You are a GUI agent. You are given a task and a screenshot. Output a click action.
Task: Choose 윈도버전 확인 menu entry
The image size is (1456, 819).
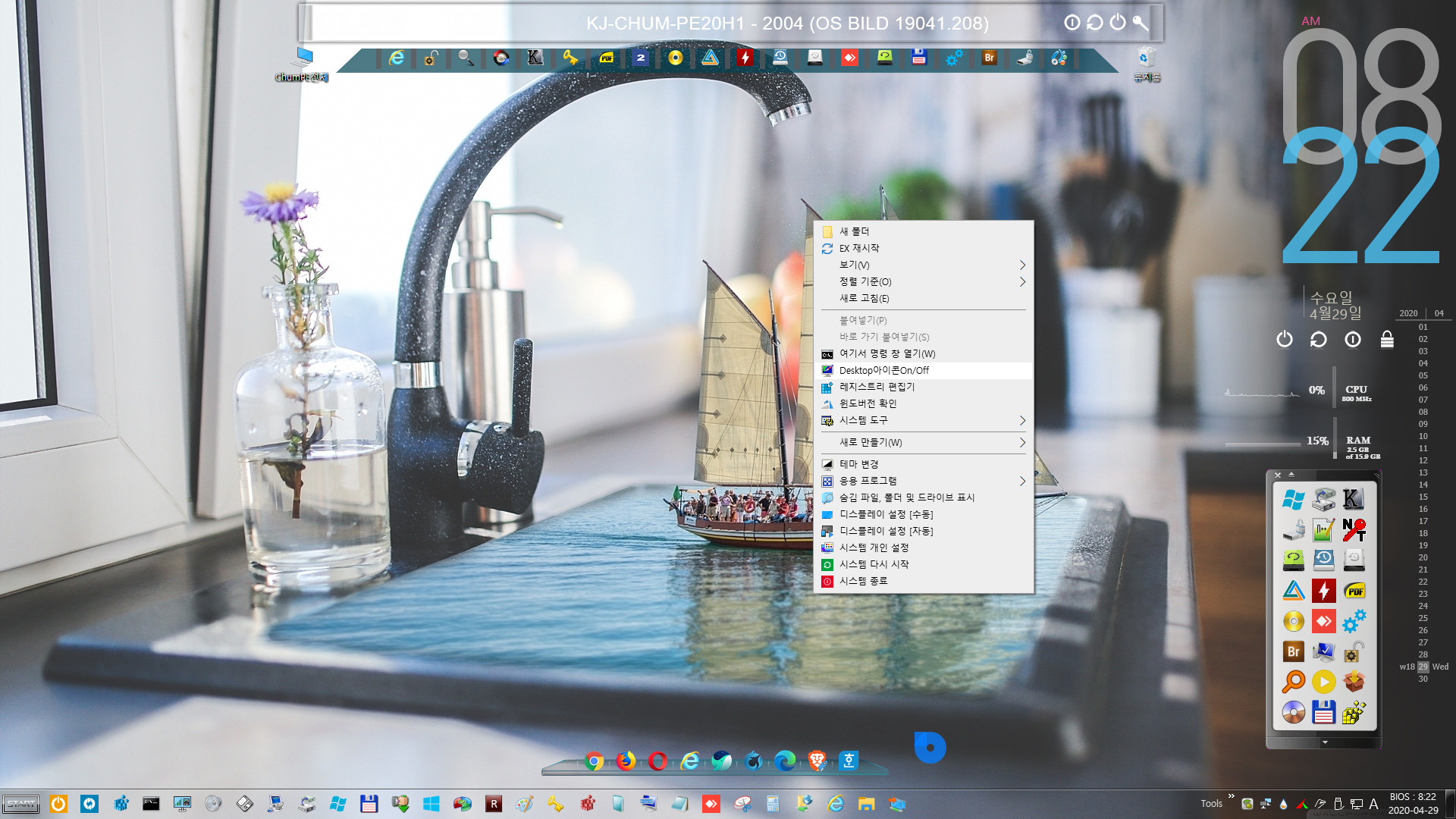924,403
